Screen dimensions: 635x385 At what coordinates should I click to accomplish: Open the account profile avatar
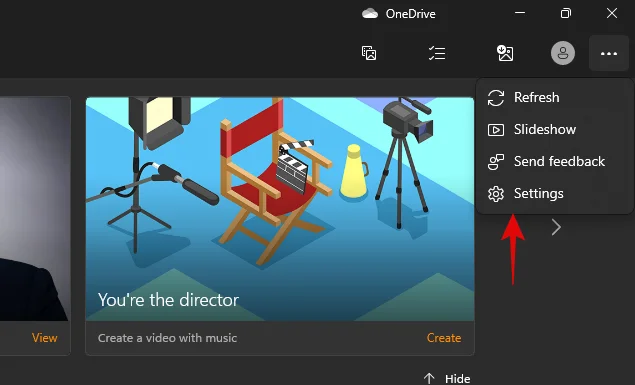563,53
